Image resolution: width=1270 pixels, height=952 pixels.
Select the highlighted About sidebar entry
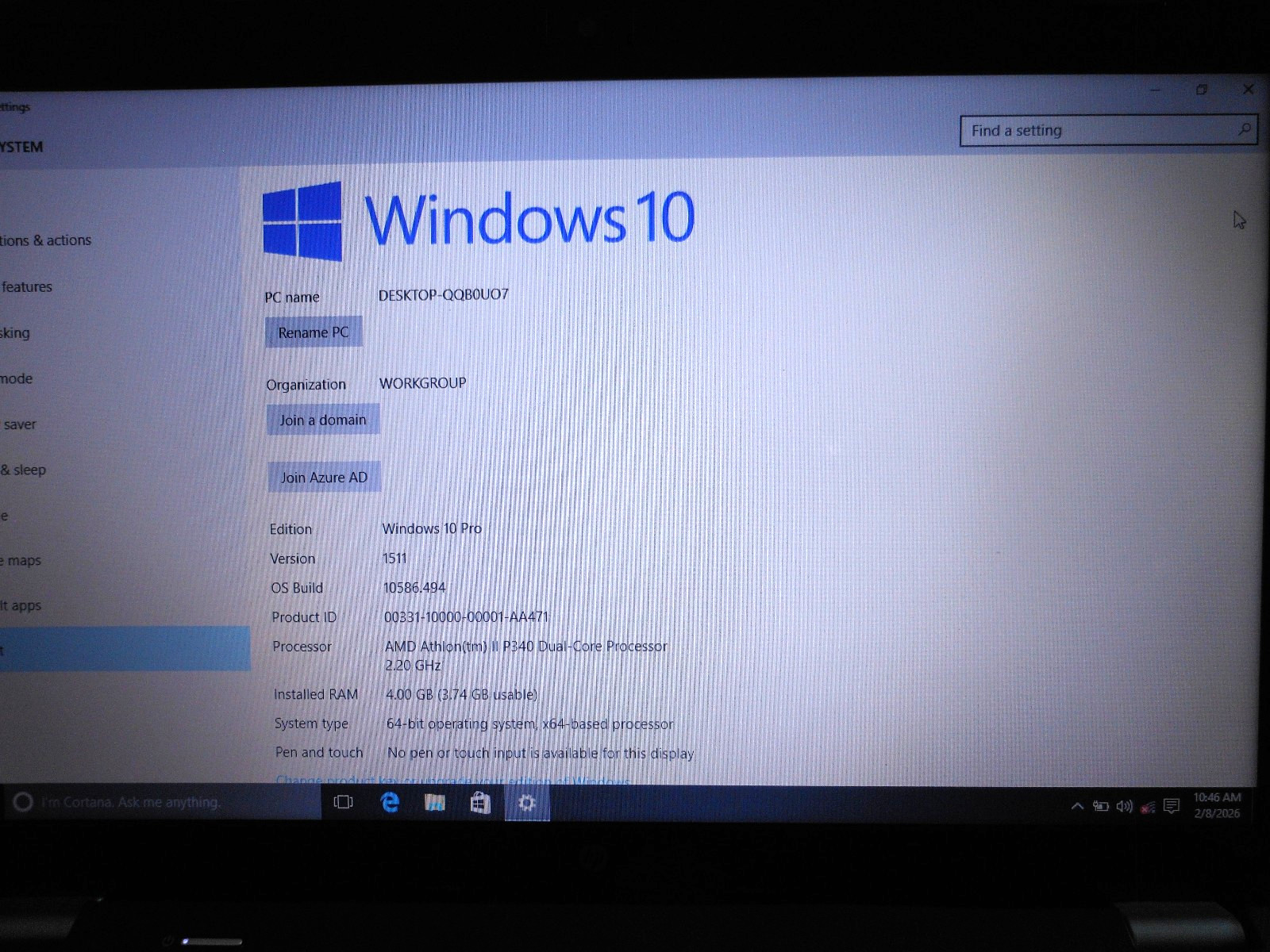(x=125, y=649)
